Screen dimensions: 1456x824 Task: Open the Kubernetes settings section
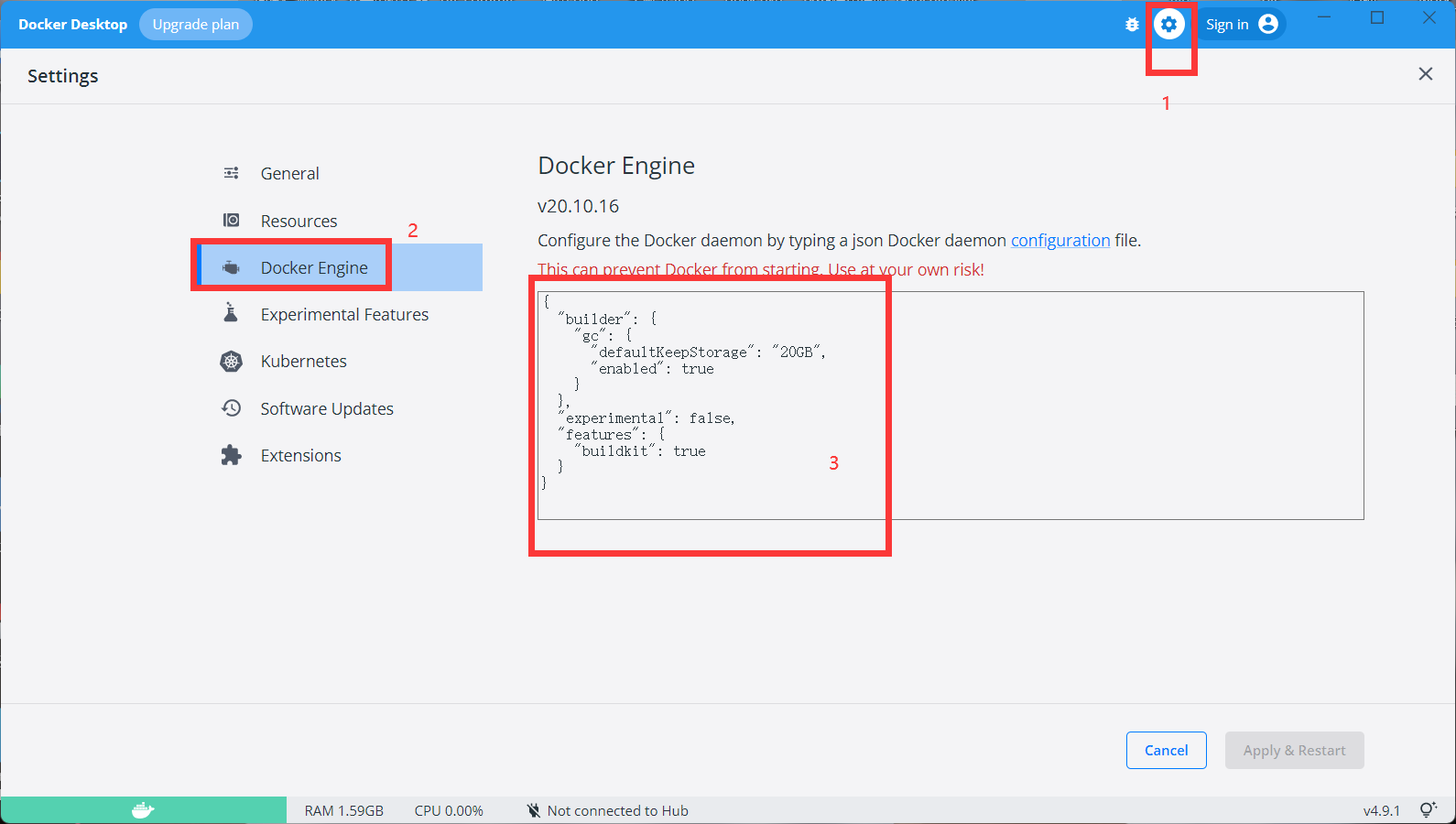[304, 362]
